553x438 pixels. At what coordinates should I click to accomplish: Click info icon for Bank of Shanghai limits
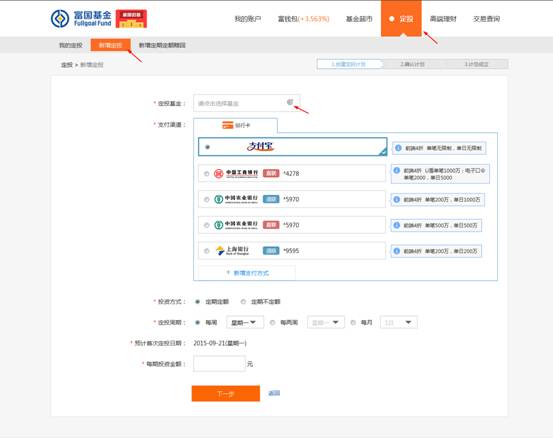point(396,251)
